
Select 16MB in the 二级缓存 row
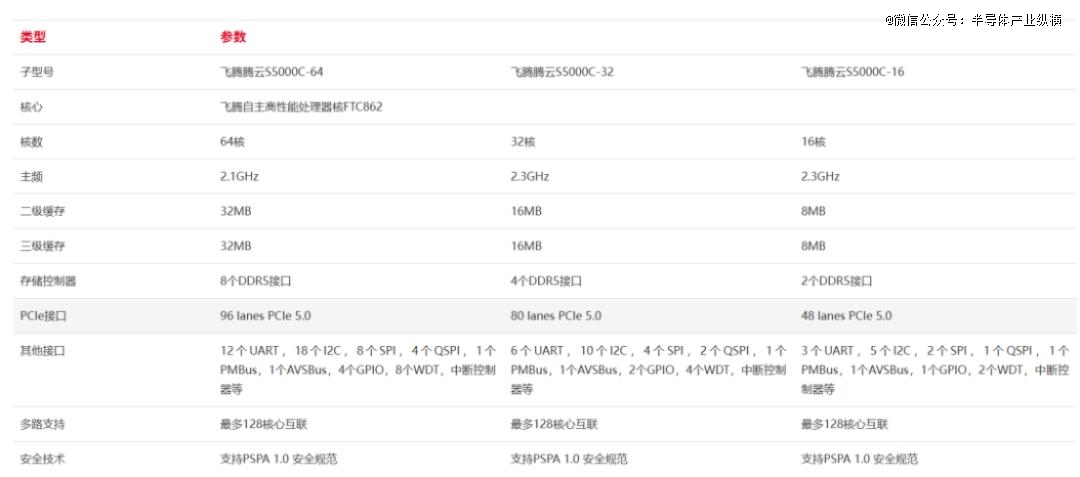(526, 211)
